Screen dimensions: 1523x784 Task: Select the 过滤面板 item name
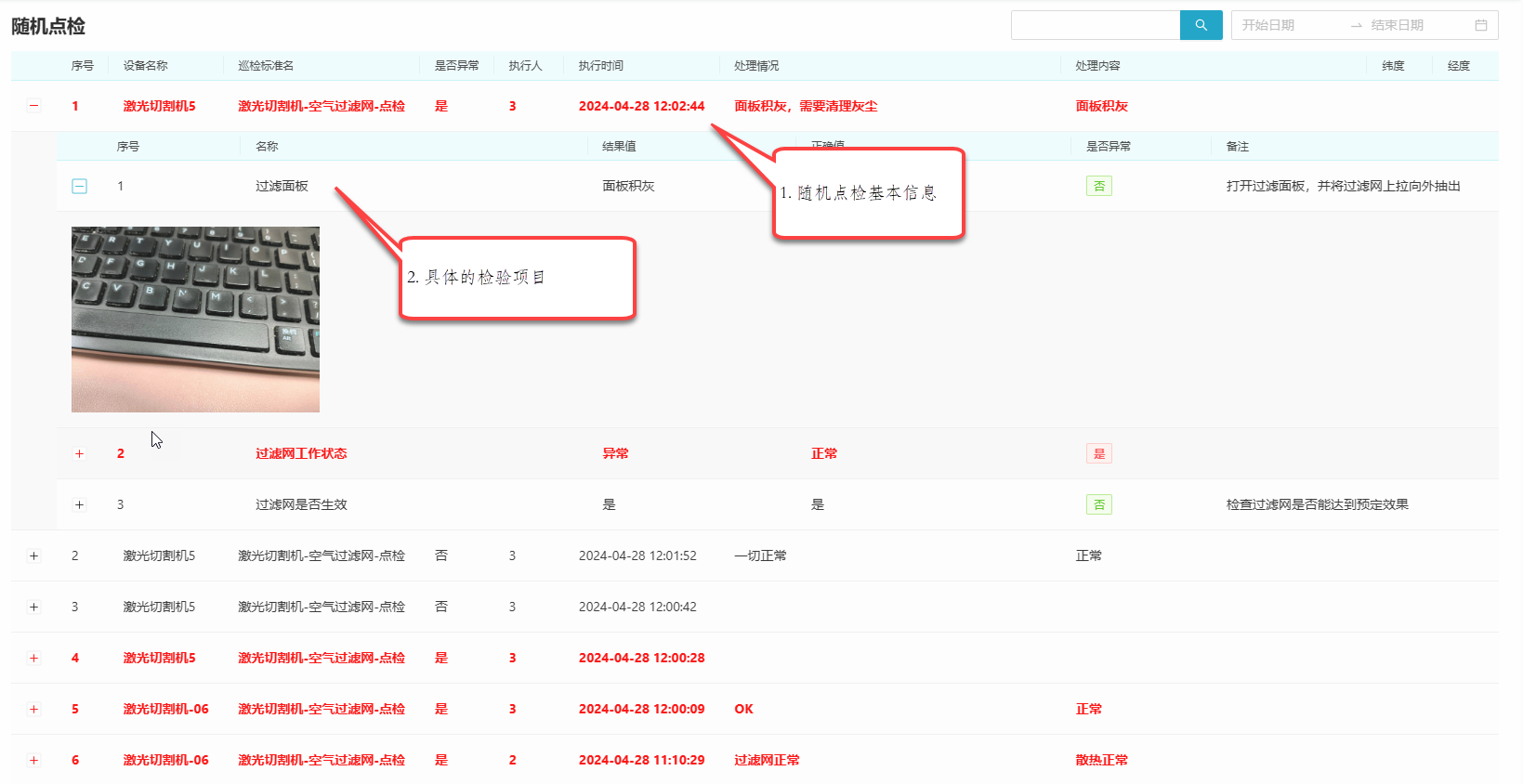pyautogui.click(x=282, y=186)
